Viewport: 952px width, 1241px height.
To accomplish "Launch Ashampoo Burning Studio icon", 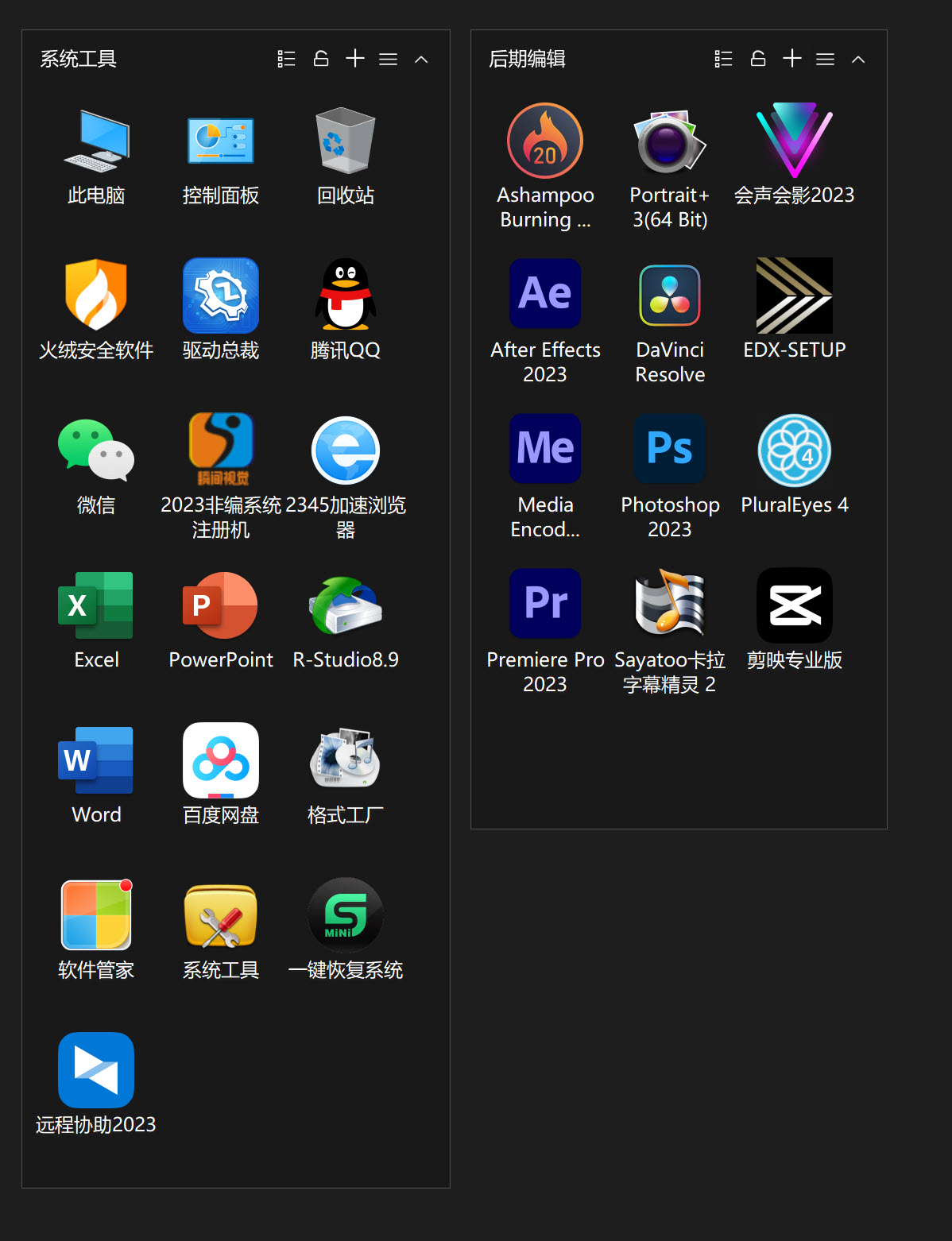I will [545, 141].
